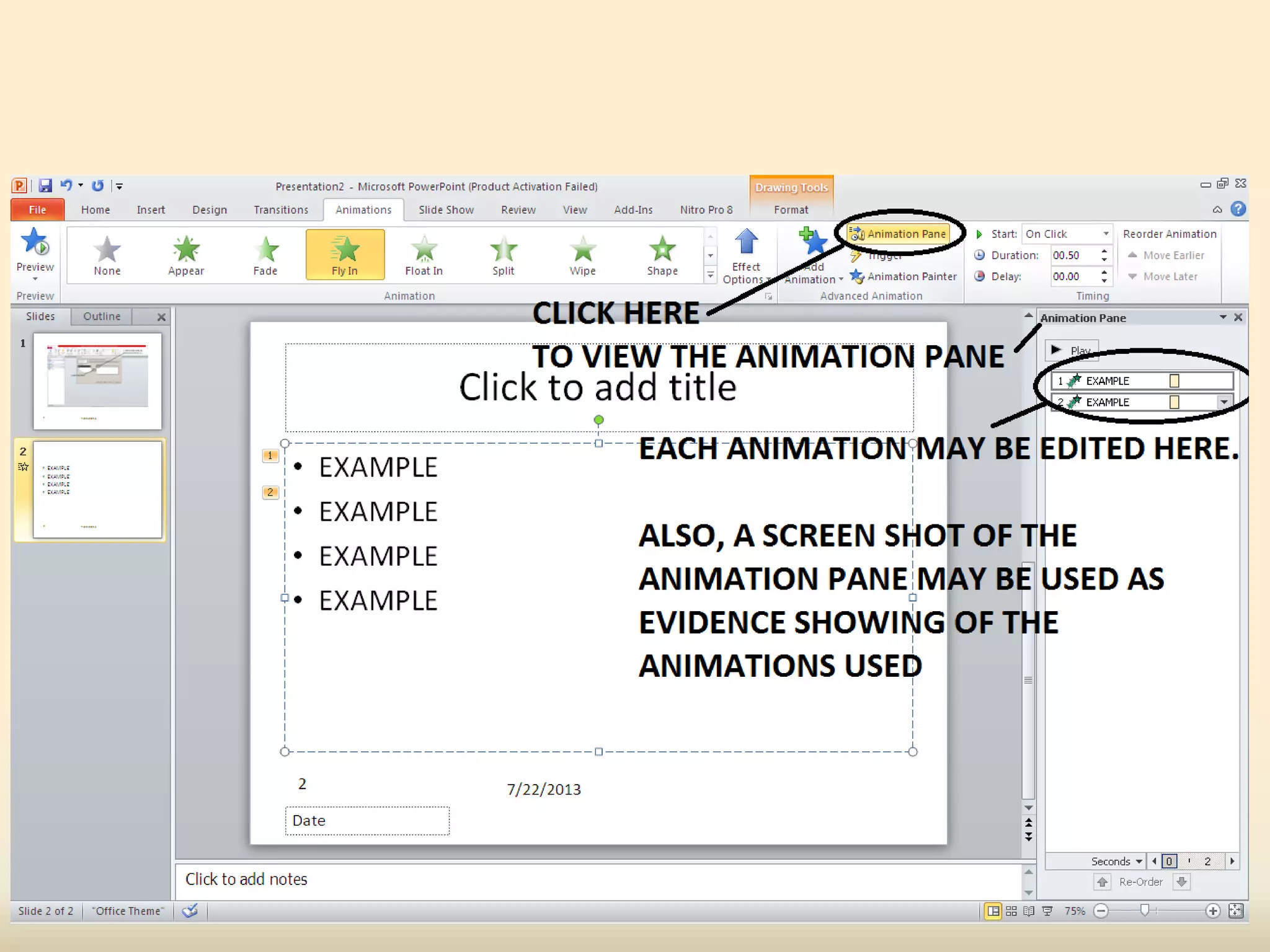
Task: Apply the Appear animation effect
Action: click(x=185, y=255)
